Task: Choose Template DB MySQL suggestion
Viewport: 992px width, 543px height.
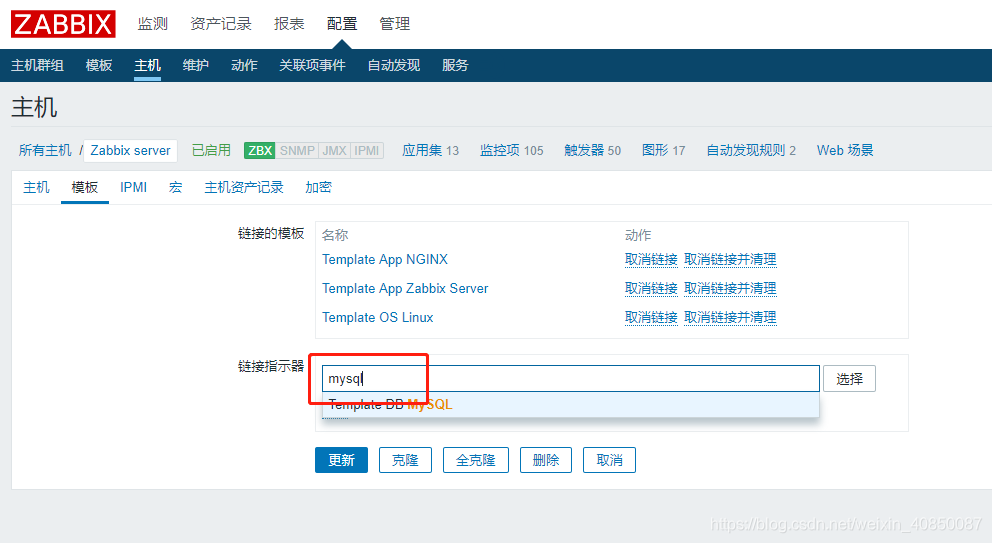Action: 571,405
